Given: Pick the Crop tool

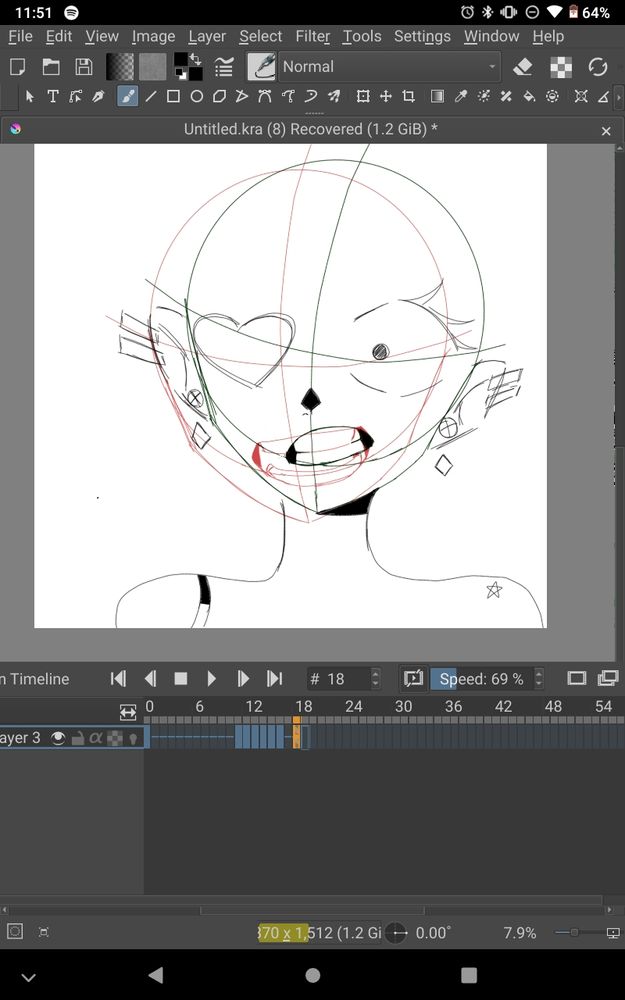Looking at the screenshot, I should [x=408, y=97].
